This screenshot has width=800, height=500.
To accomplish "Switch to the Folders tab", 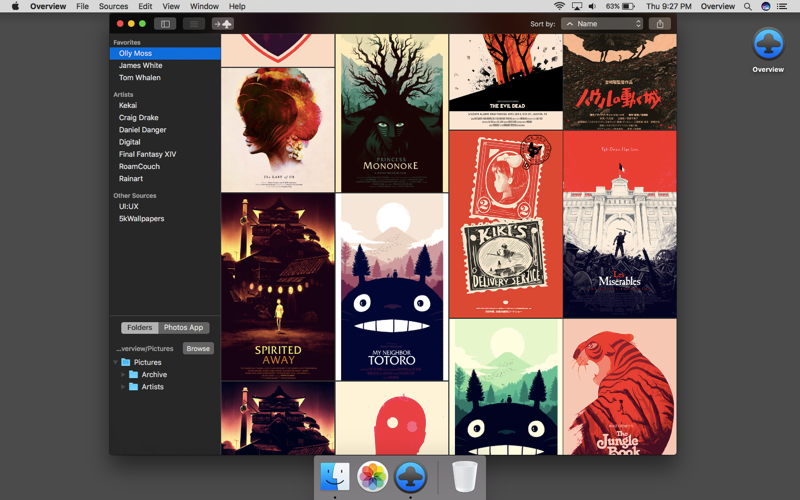I will point(139,328).
